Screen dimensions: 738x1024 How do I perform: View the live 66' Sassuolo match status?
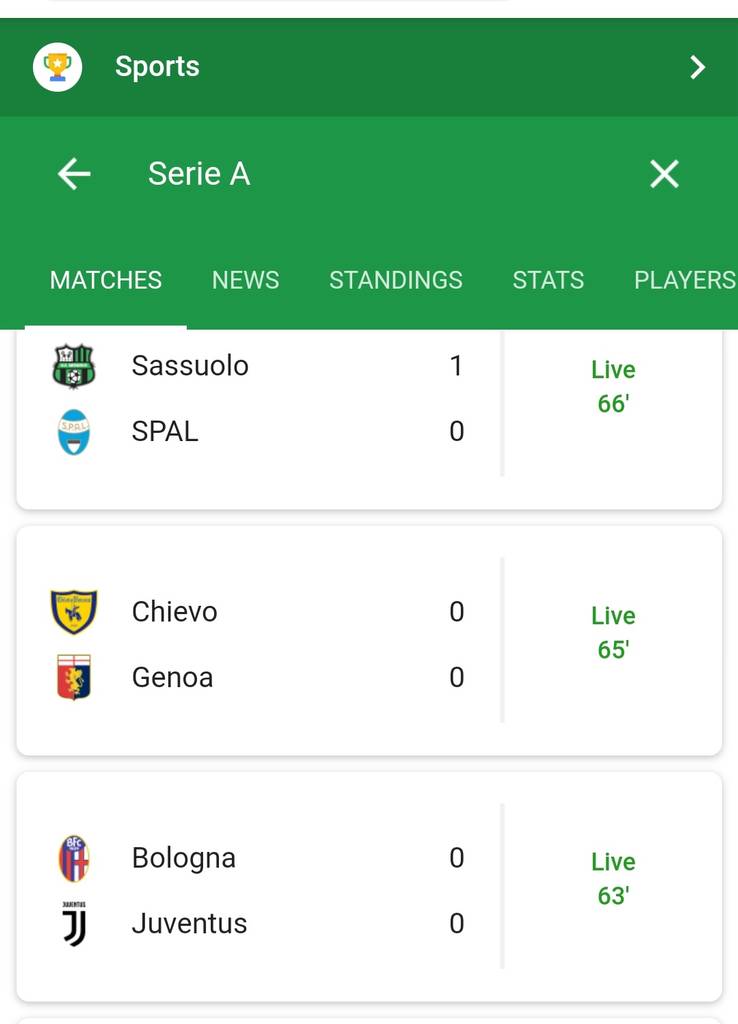[x=612, y=387]
